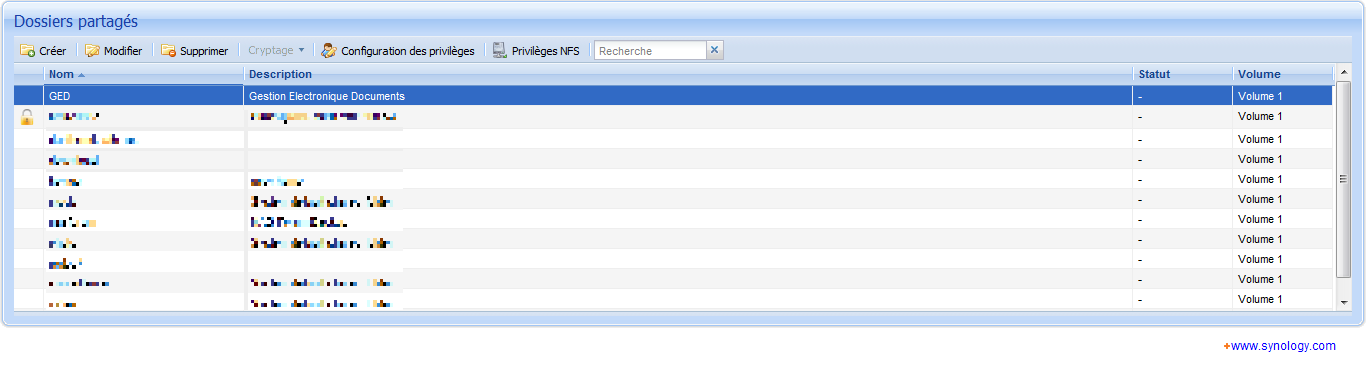Click the vertical scrollbar thumb
This screenshot has height=367, width=1368.
1344,179
